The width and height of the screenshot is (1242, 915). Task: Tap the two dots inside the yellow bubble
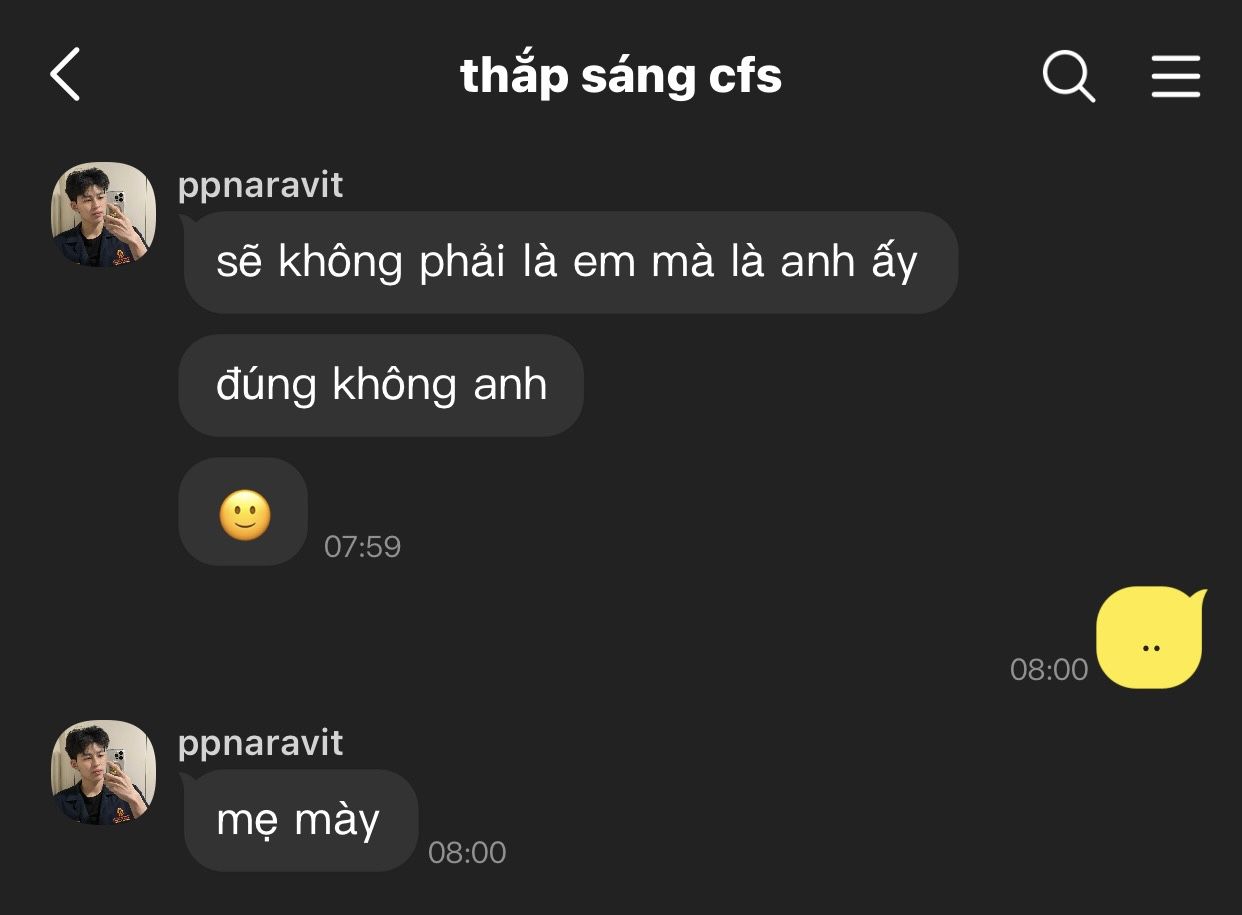[x=1150, y=648]
